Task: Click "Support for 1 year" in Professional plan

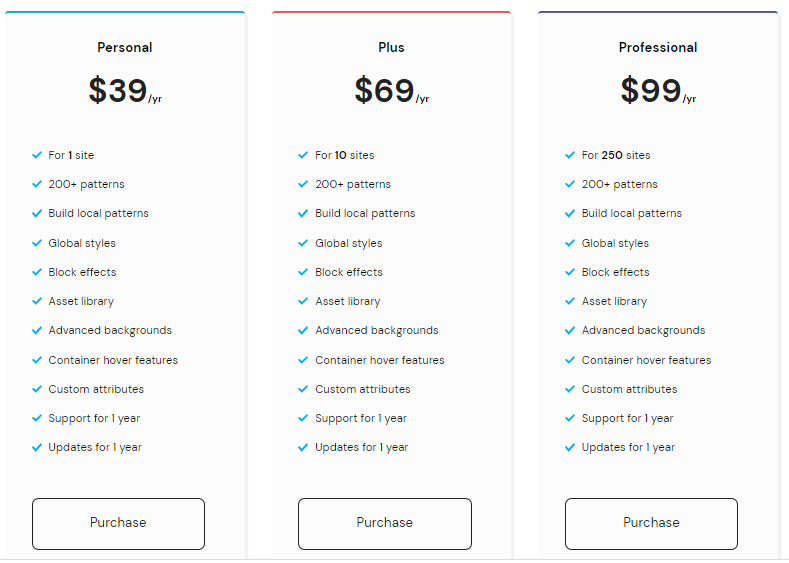Action: 627,418
